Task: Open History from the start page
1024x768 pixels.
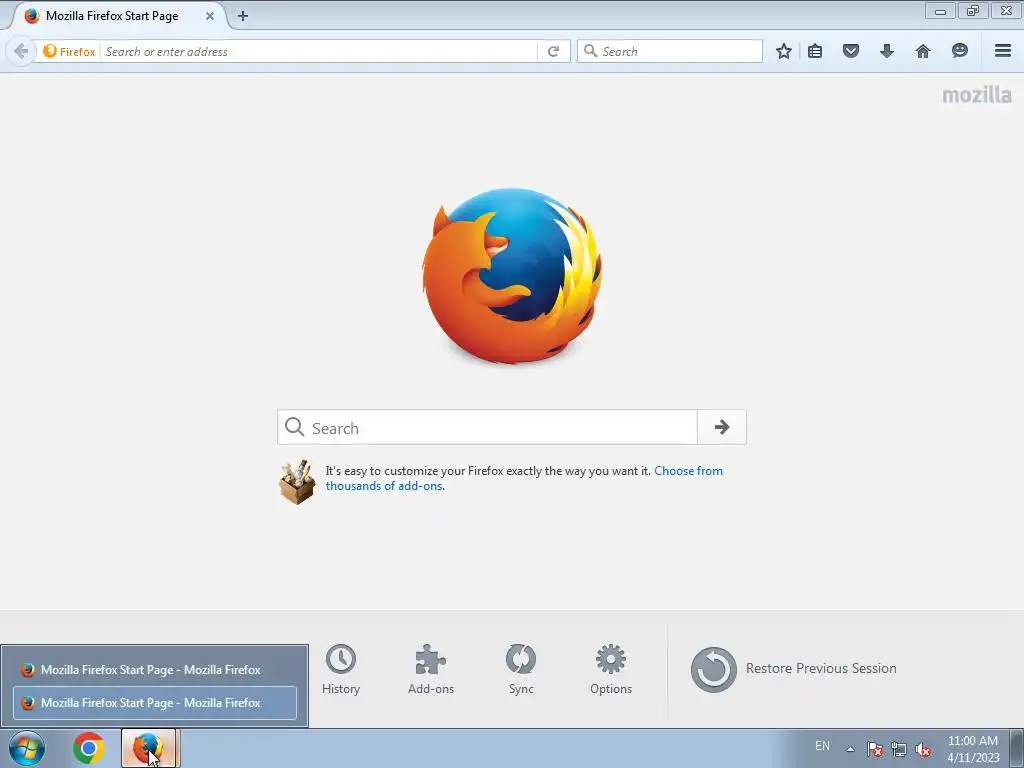Action: [341, 669]
